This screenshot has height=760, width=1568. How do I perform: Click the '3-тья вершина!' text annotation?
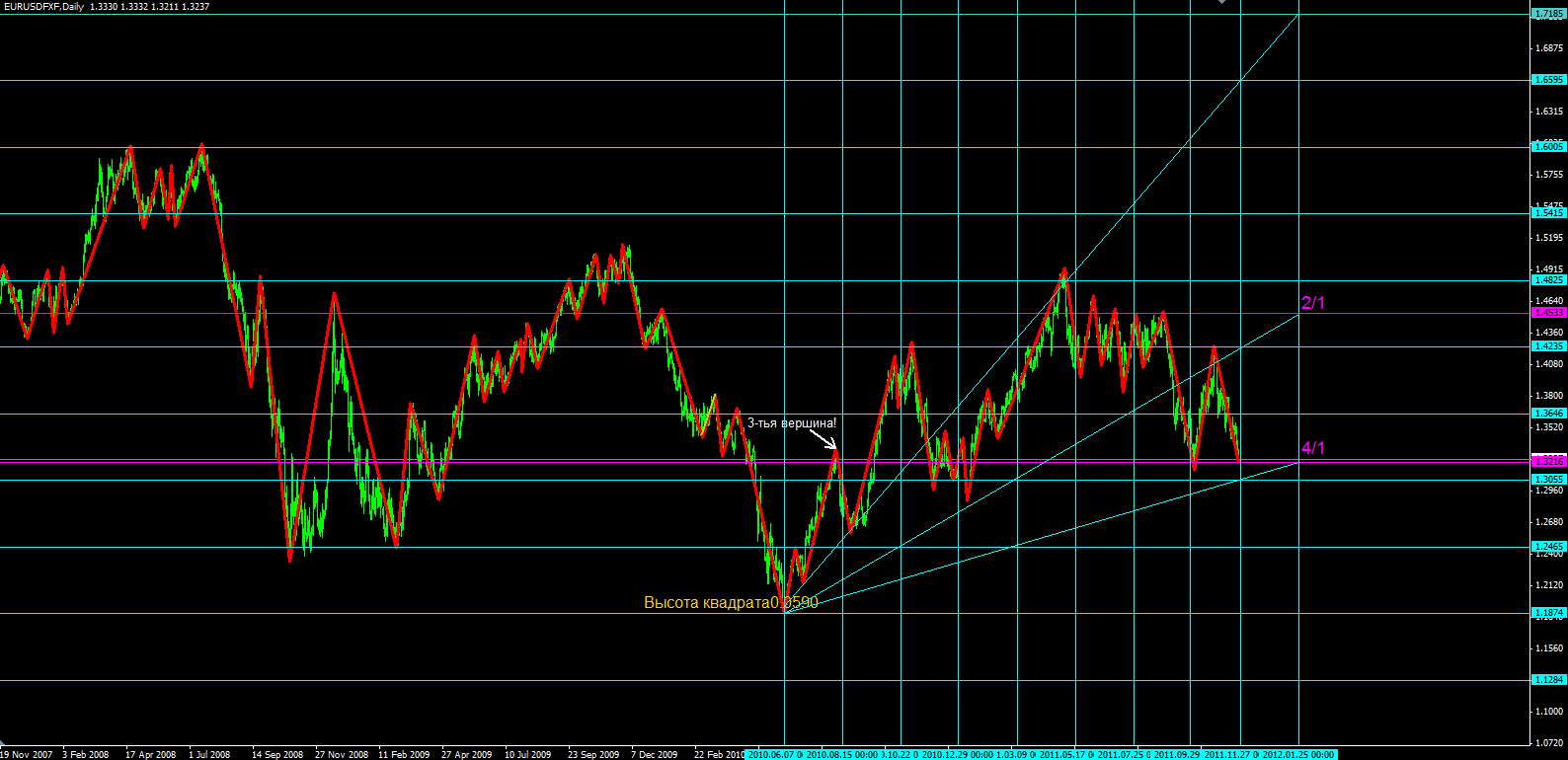tap(791, 423)
